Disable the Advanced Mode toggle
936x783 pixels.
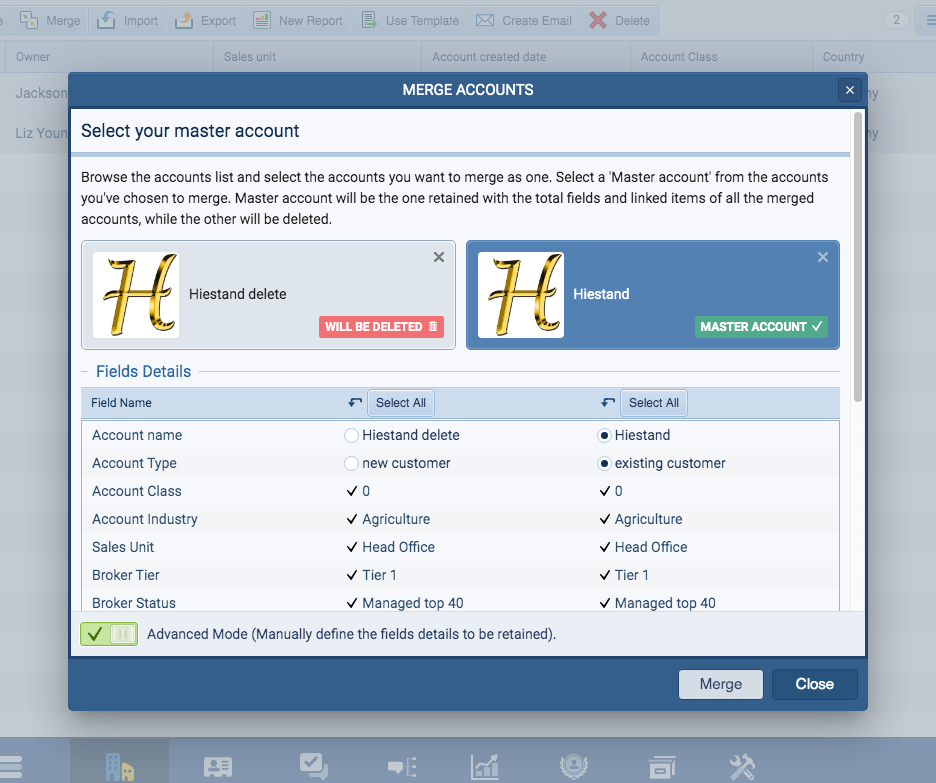tap(108, 634)
